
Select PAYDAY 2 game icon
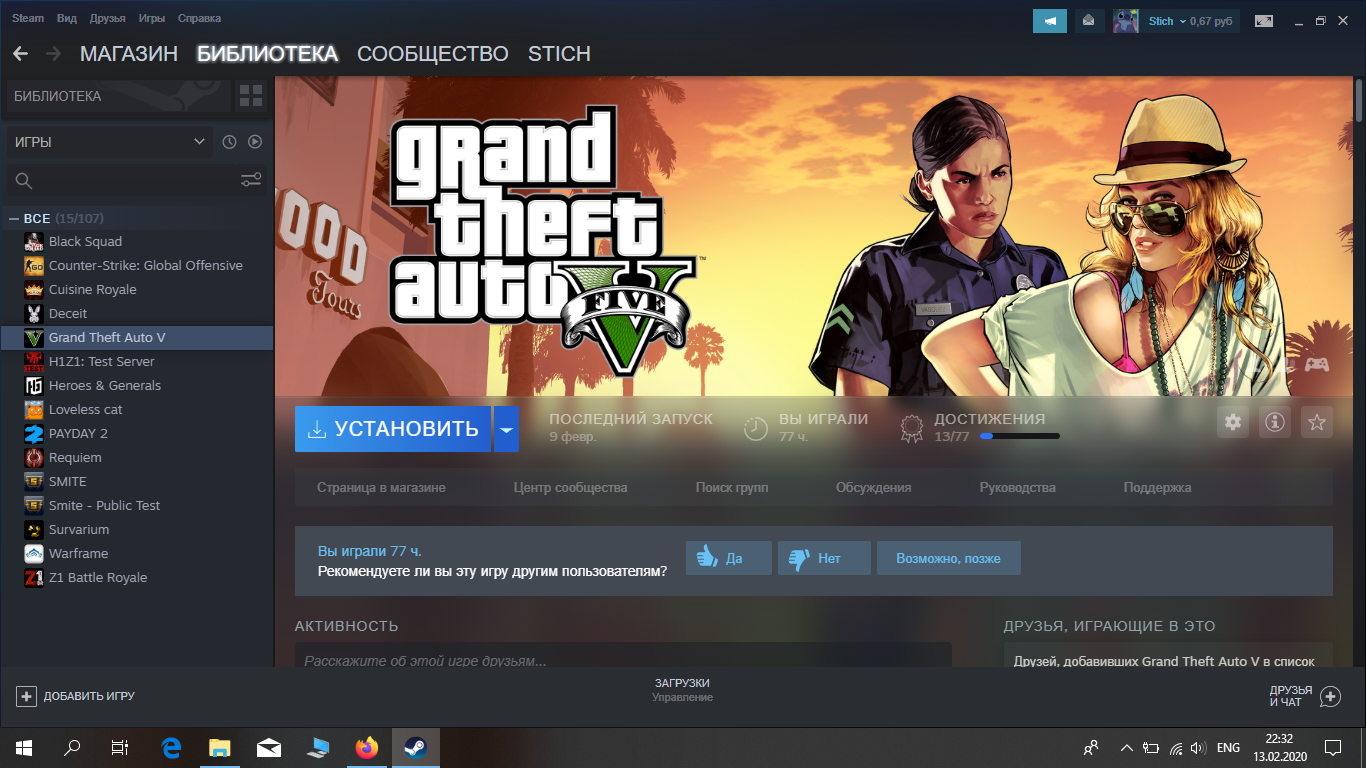[34, 434]
